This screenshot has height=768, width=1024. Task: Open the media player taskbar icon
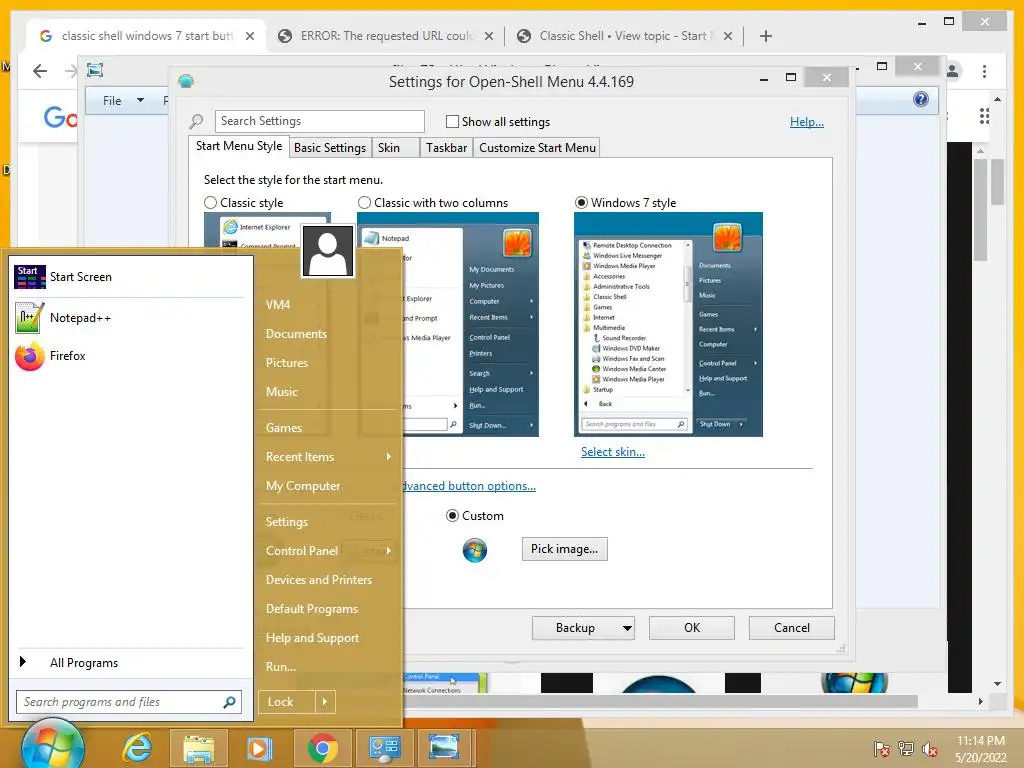click(x=259, y=748)
